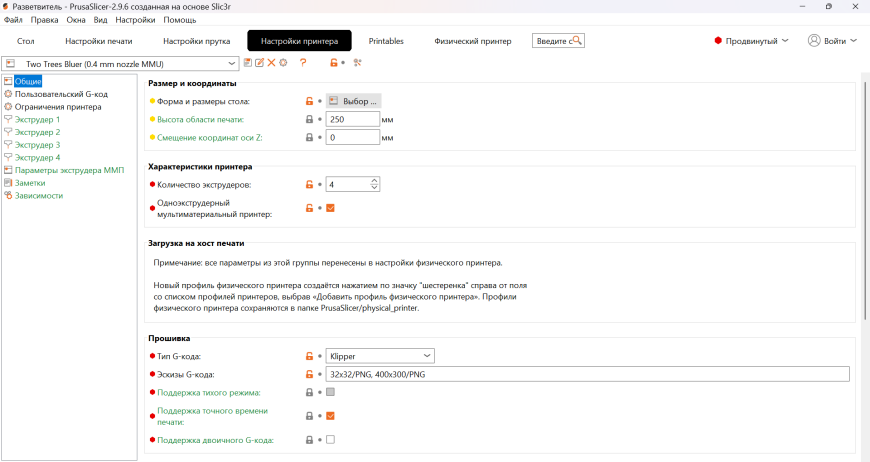
Task: Open Зависимости page in sidebar
Action: tap(39, 196)
